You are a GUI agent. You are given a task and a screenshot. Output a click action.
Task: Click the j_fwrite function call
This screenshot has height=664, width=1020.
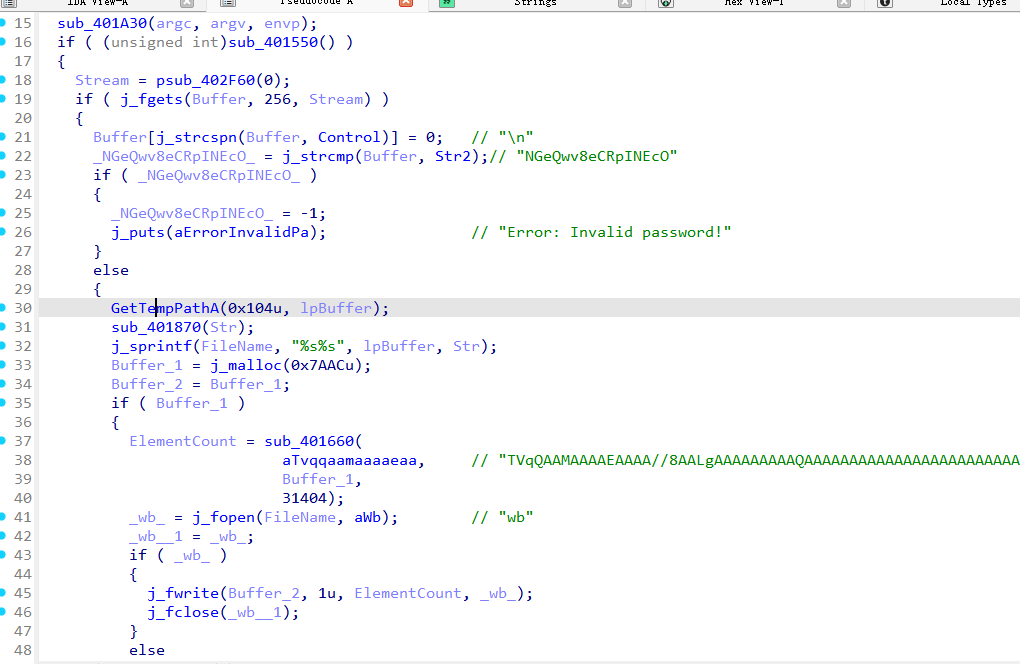[x=183, y=593]
